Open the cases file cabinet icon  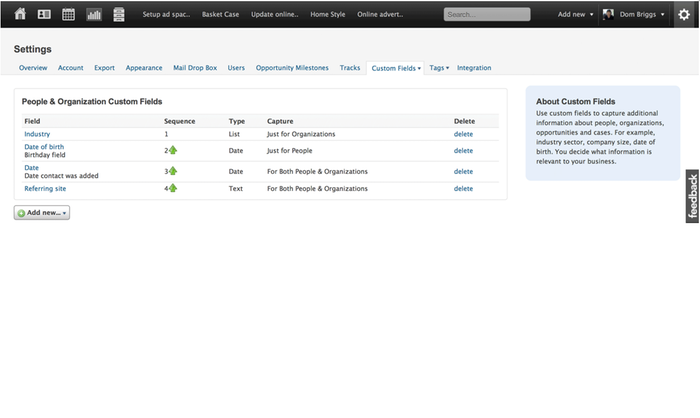119,15
